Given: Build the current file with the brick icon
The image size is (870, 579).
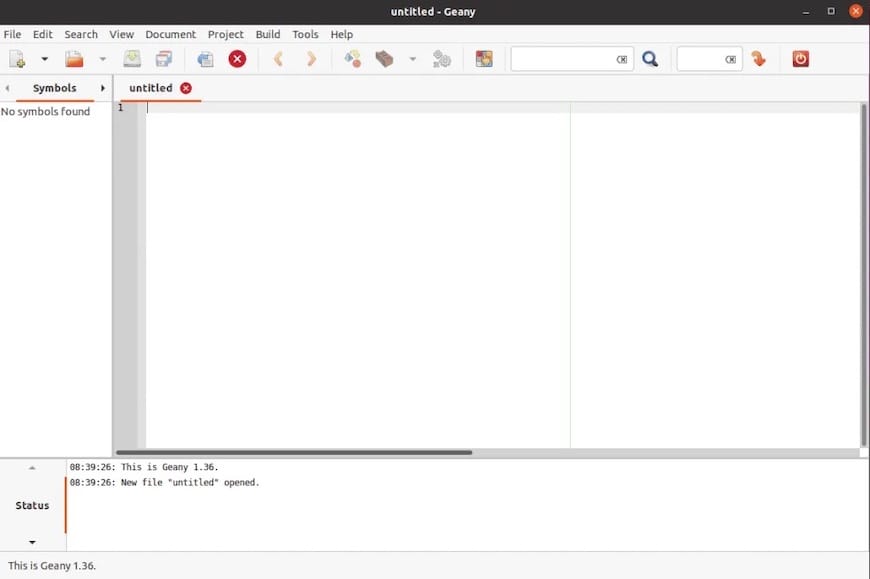Looking at the screenshot, I should click(384, 58).
